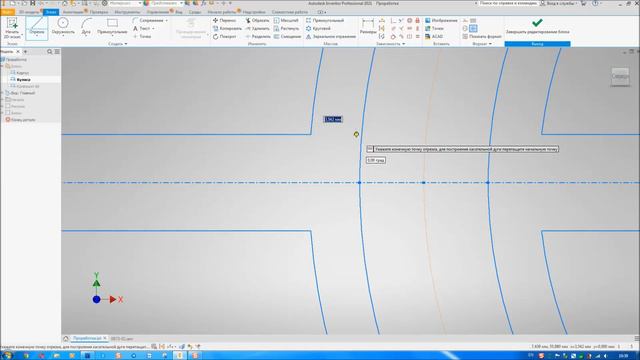Select the Окружность circle tool
This screenshot has height=360, width=640.
click(x=63, y=27)
